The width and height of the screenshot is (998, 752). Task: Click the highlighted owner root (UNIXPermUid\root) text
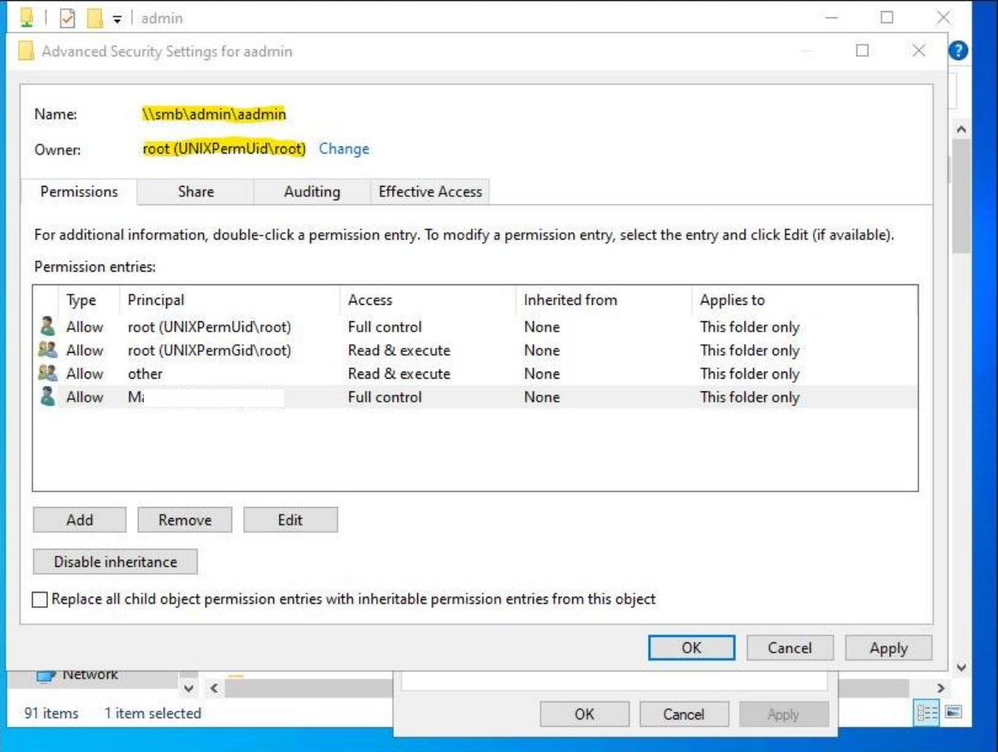(x=224, y=149)
